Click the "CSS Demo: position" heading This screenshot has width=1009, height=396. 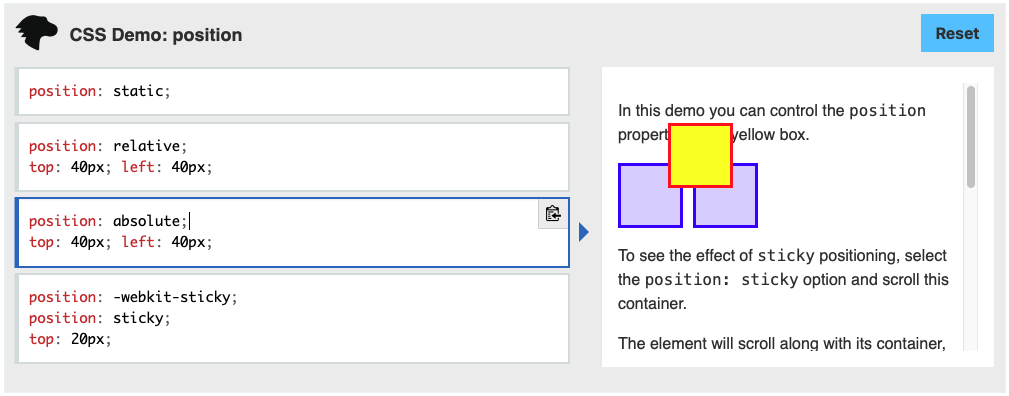[156, 35]
